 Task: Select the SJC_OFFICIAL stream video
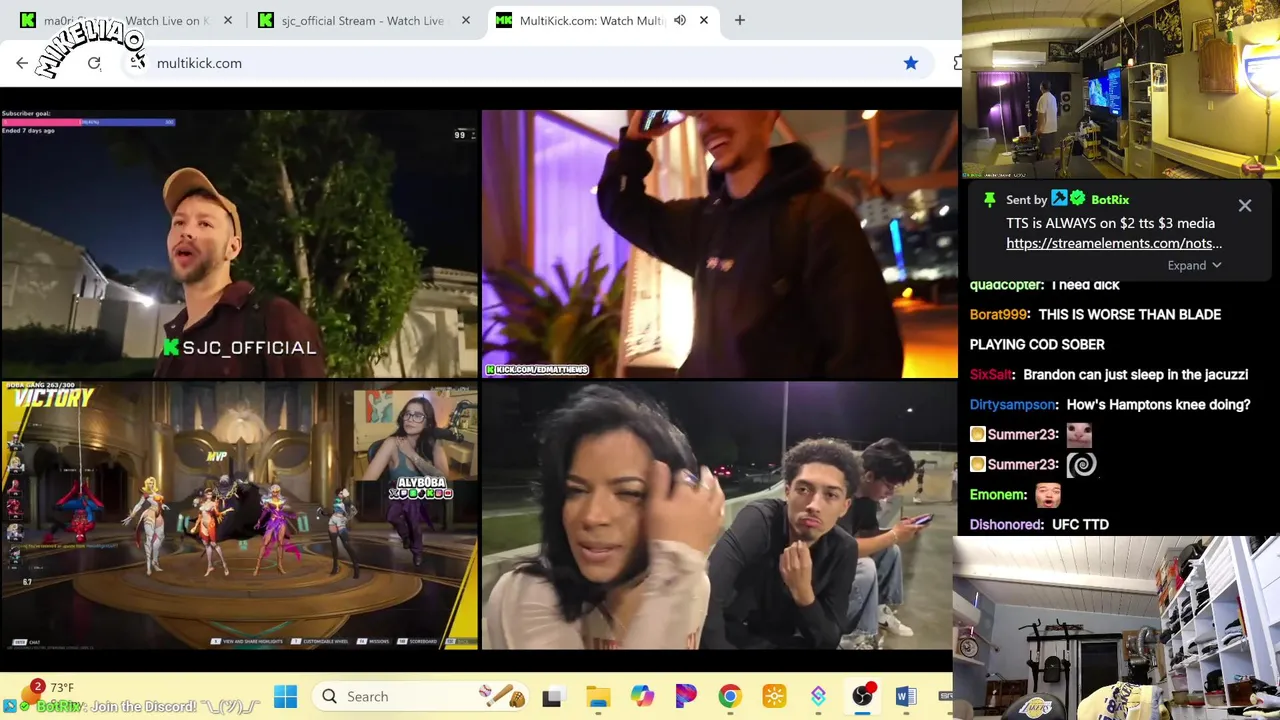click(x=239, y=244)
